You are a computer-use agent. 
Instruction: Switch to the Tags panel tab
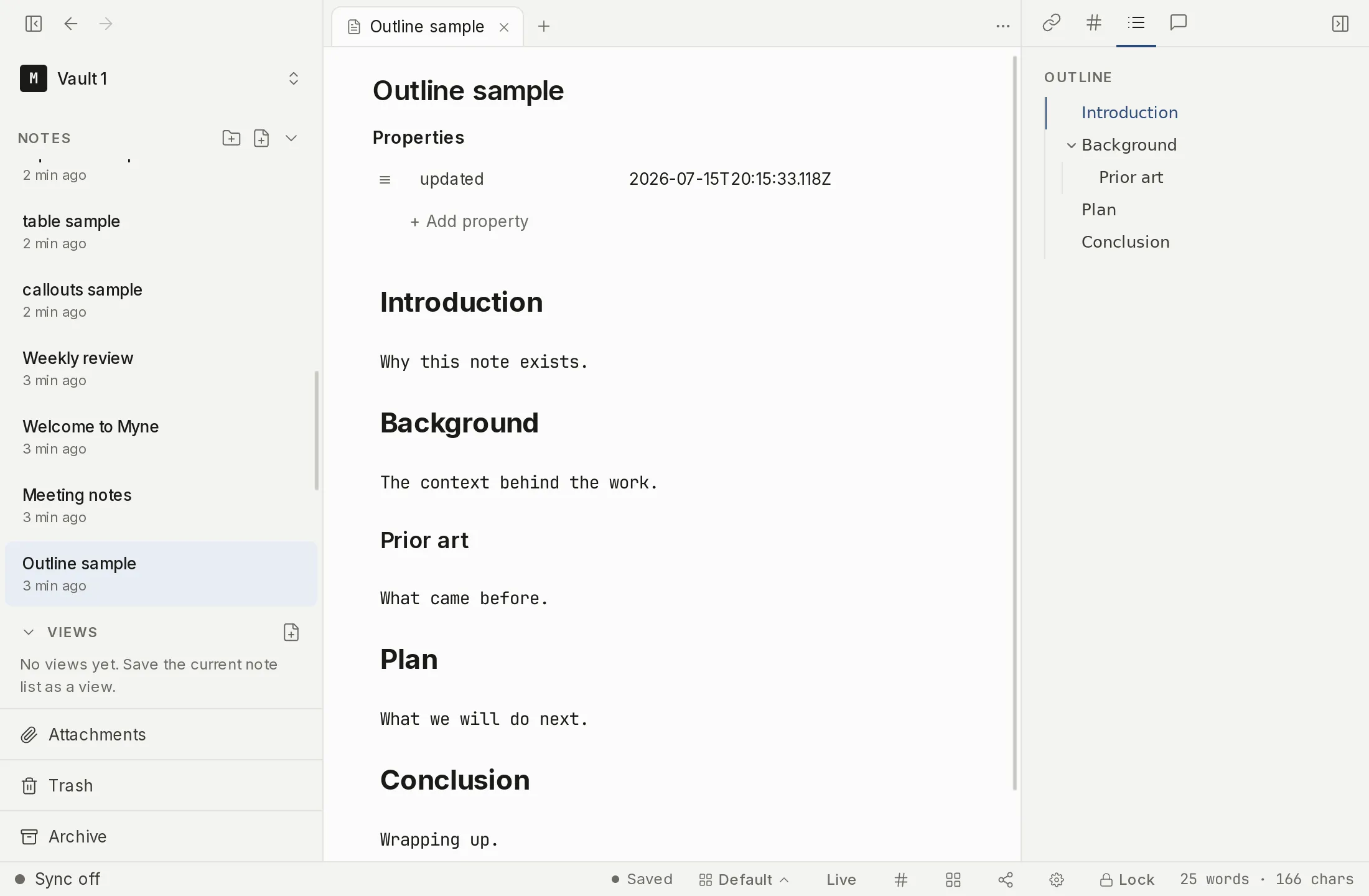[x=1093, y=23]
